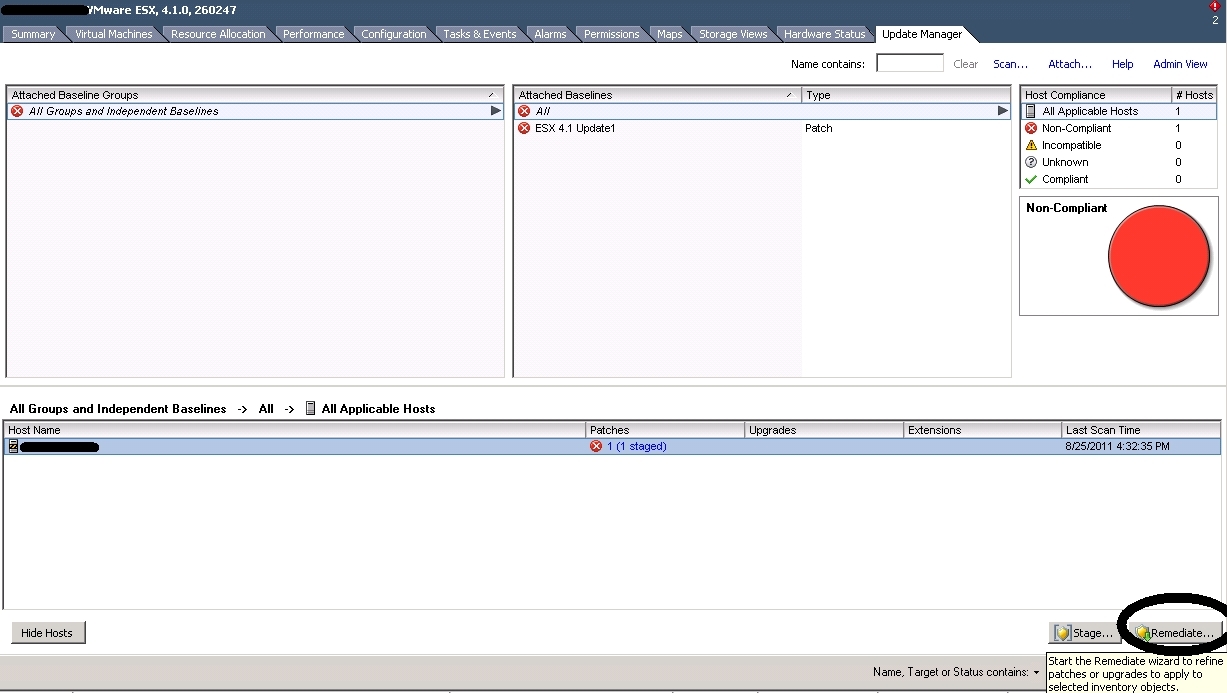
Task: Click the host icon in the host row
Action: pos(13,446)
